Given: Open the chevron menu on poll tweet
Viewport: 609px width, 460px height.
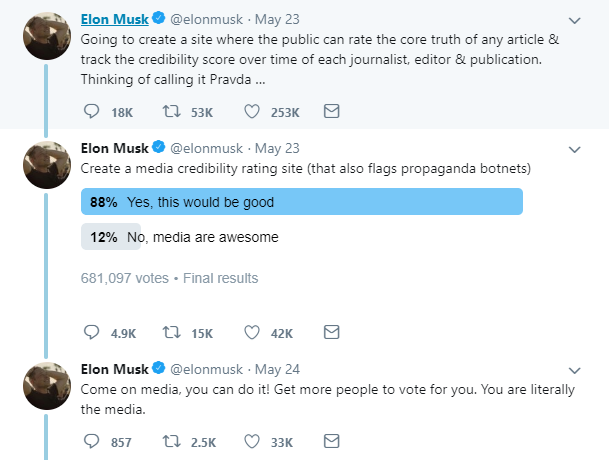Looking at the screenshot, I should click(574, 150).
